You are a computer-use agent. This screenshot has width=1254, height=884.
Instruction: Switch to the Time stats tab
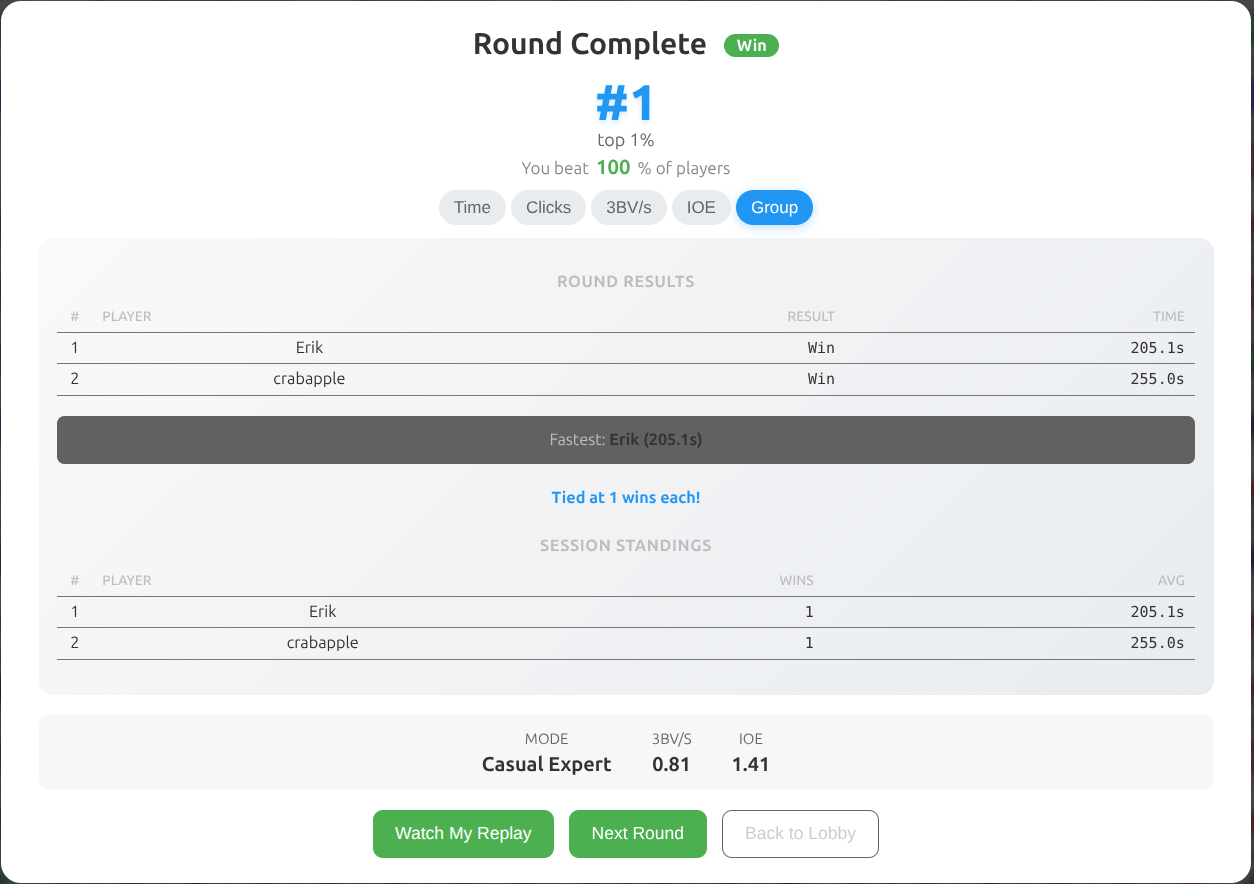472,207
